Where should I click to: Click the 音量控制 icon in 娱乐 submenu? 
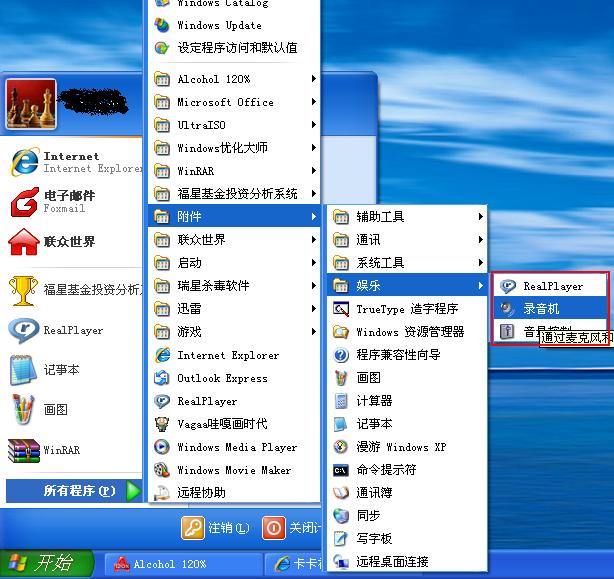[507, 332]
